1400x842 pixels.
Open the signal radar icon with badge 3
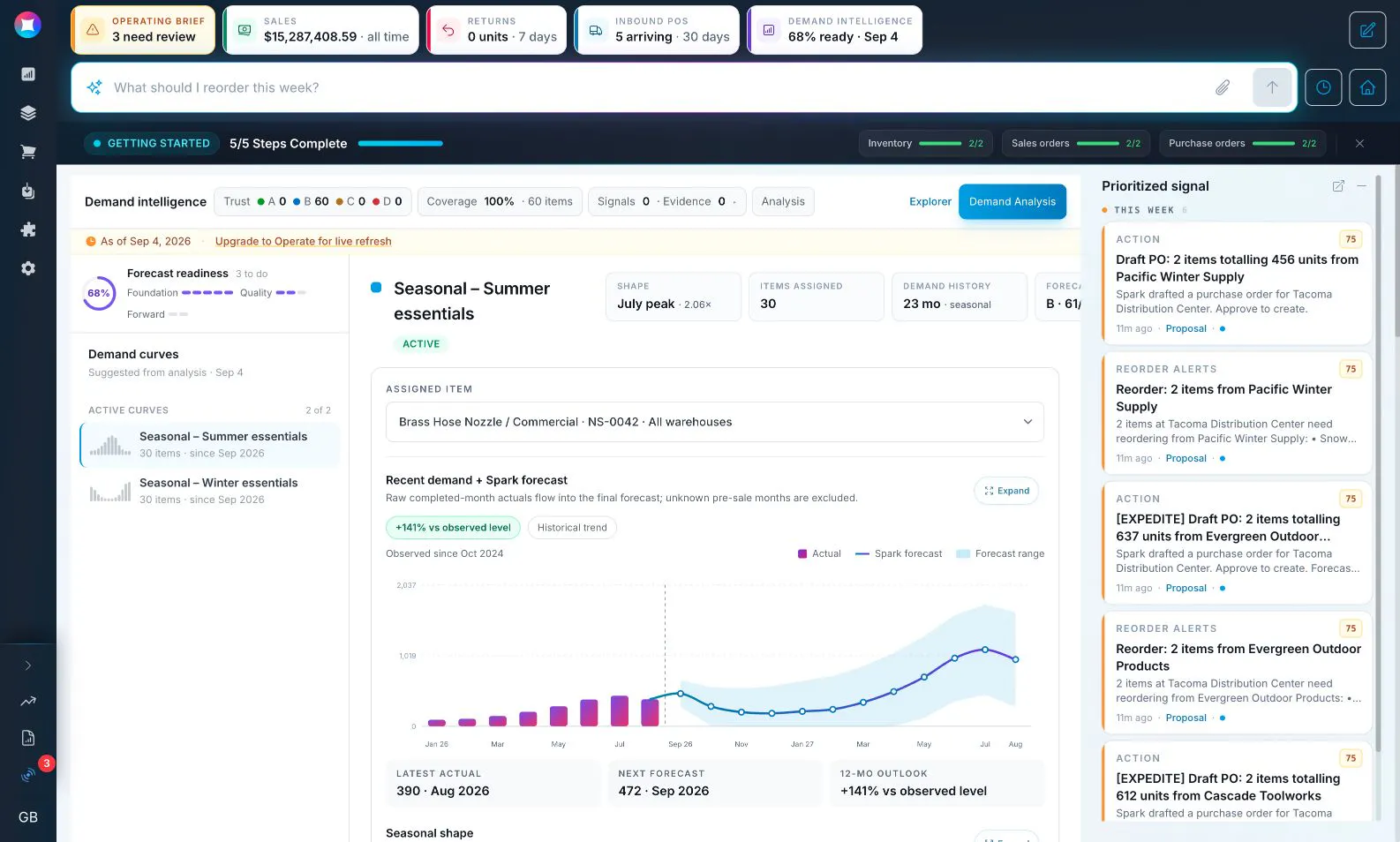28,775
